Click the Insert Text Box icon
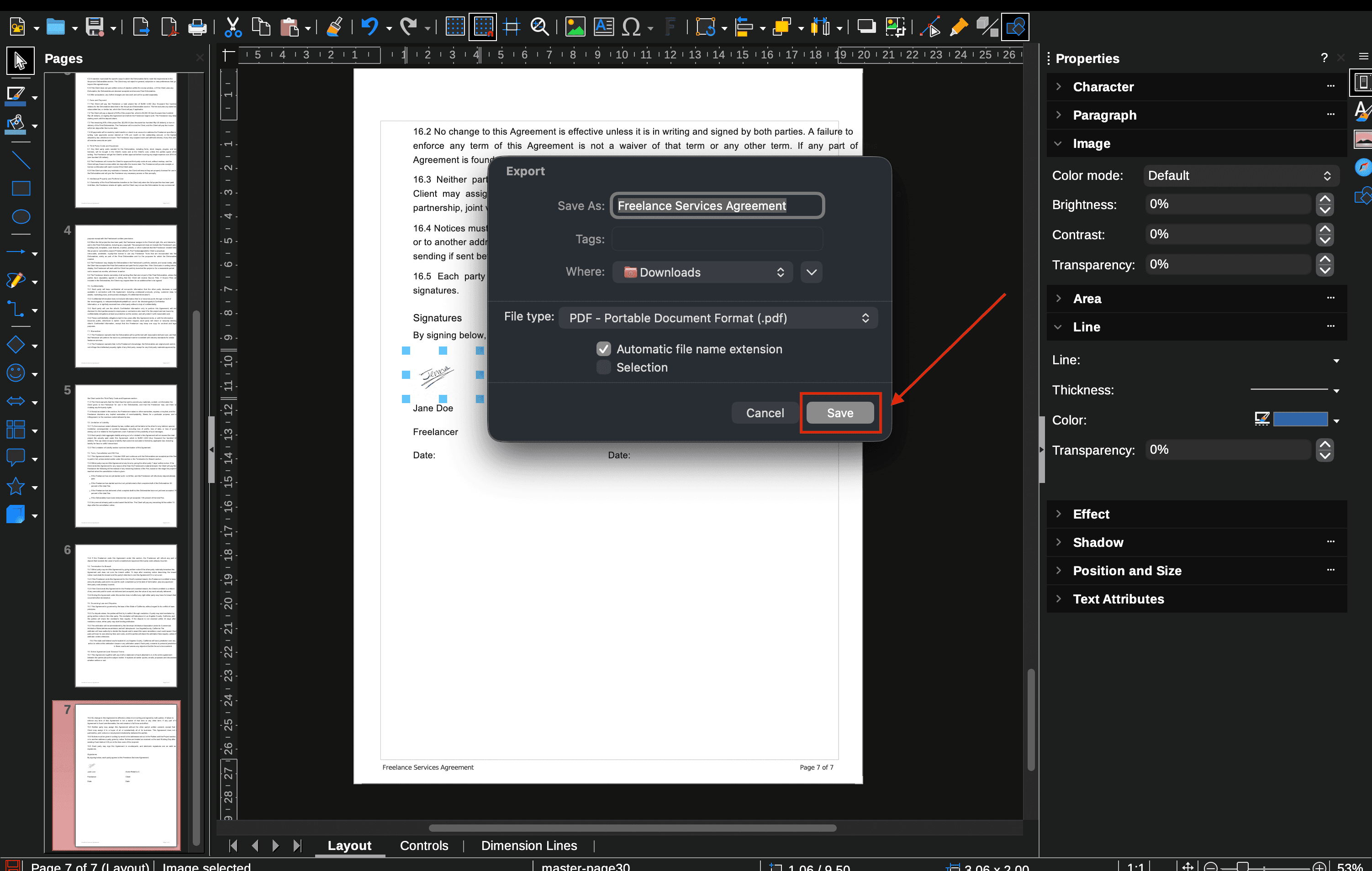The image size is (1372, 871). pos(603,27)
